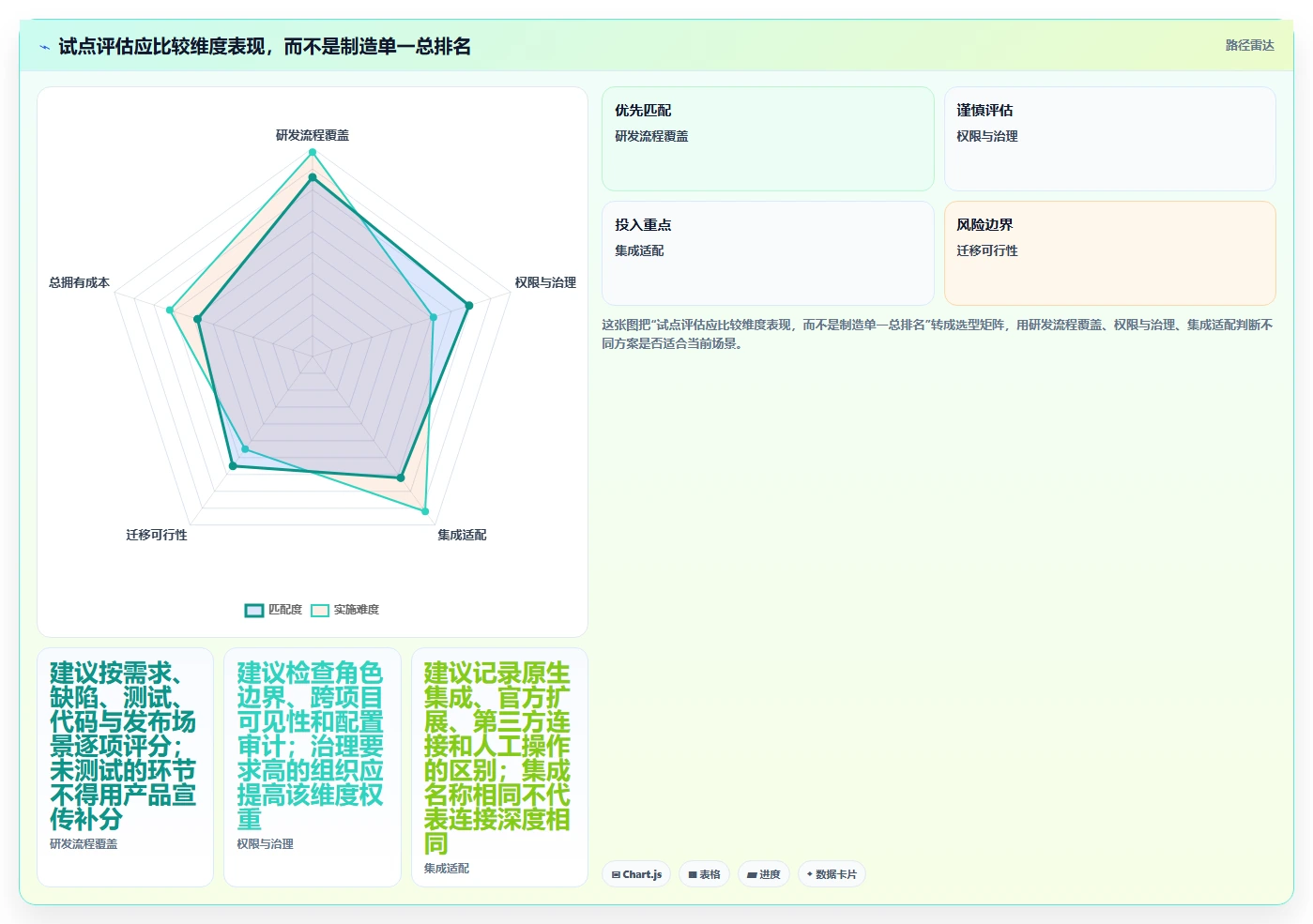Click the 实施难度 outer point on 集成适配 axis
Viewport: 1313px width, 924px height.
click(425, 511)
